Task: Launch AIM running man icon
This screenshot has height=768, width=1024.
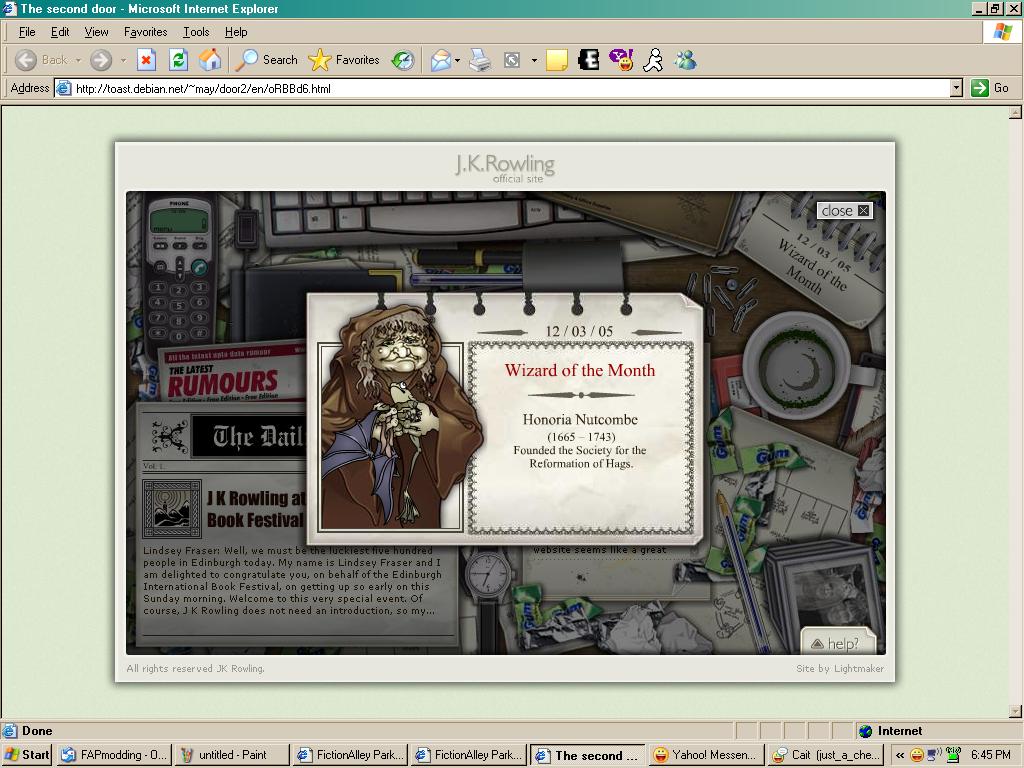Action: [x=653, y=61]
